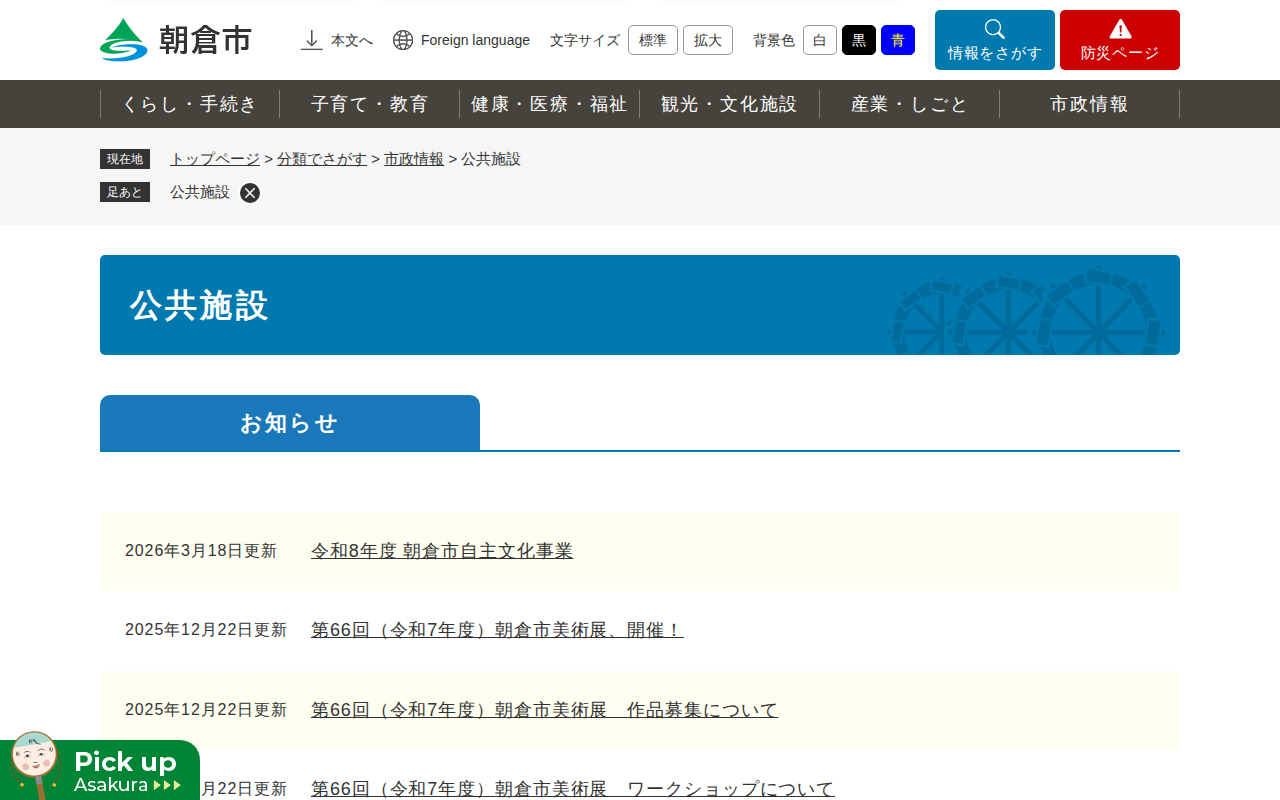Open 令和8年度 朝倉市自主文化事業 link
This screenshot has width=1280, height=800.
442,551
